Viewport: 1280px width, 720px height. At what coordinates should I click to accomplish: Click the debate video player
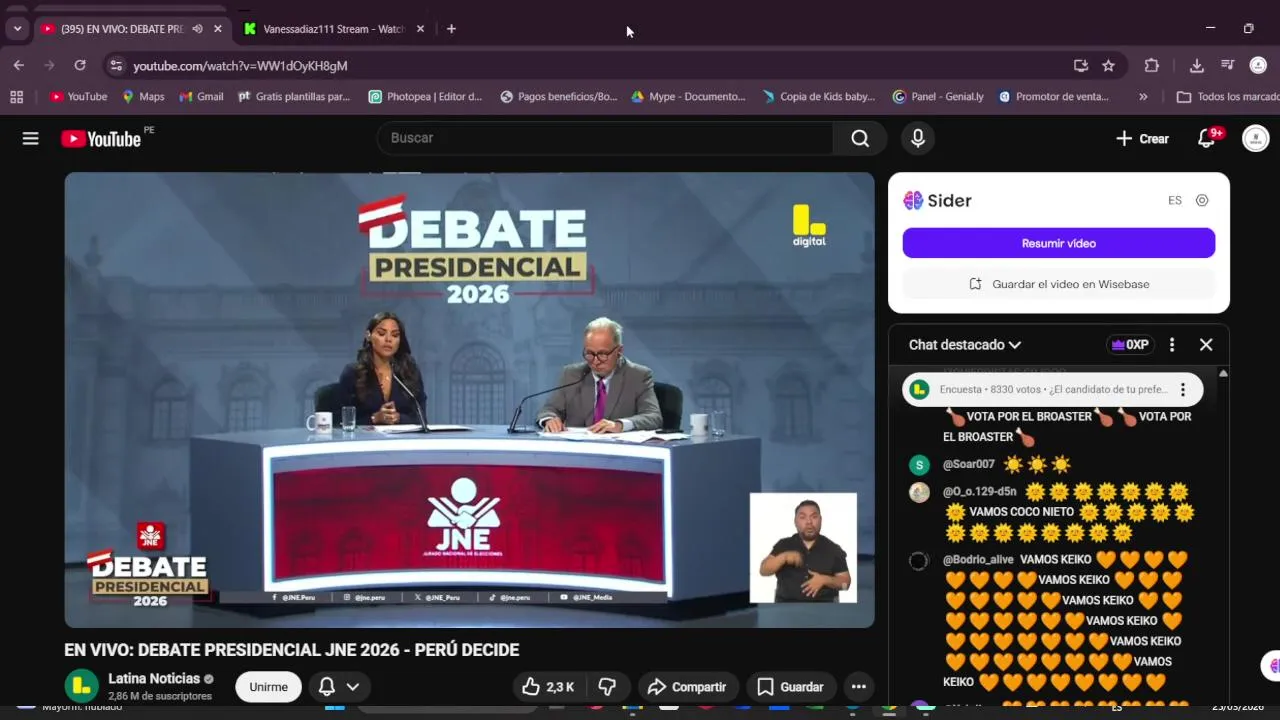click(x=469, y=400)
